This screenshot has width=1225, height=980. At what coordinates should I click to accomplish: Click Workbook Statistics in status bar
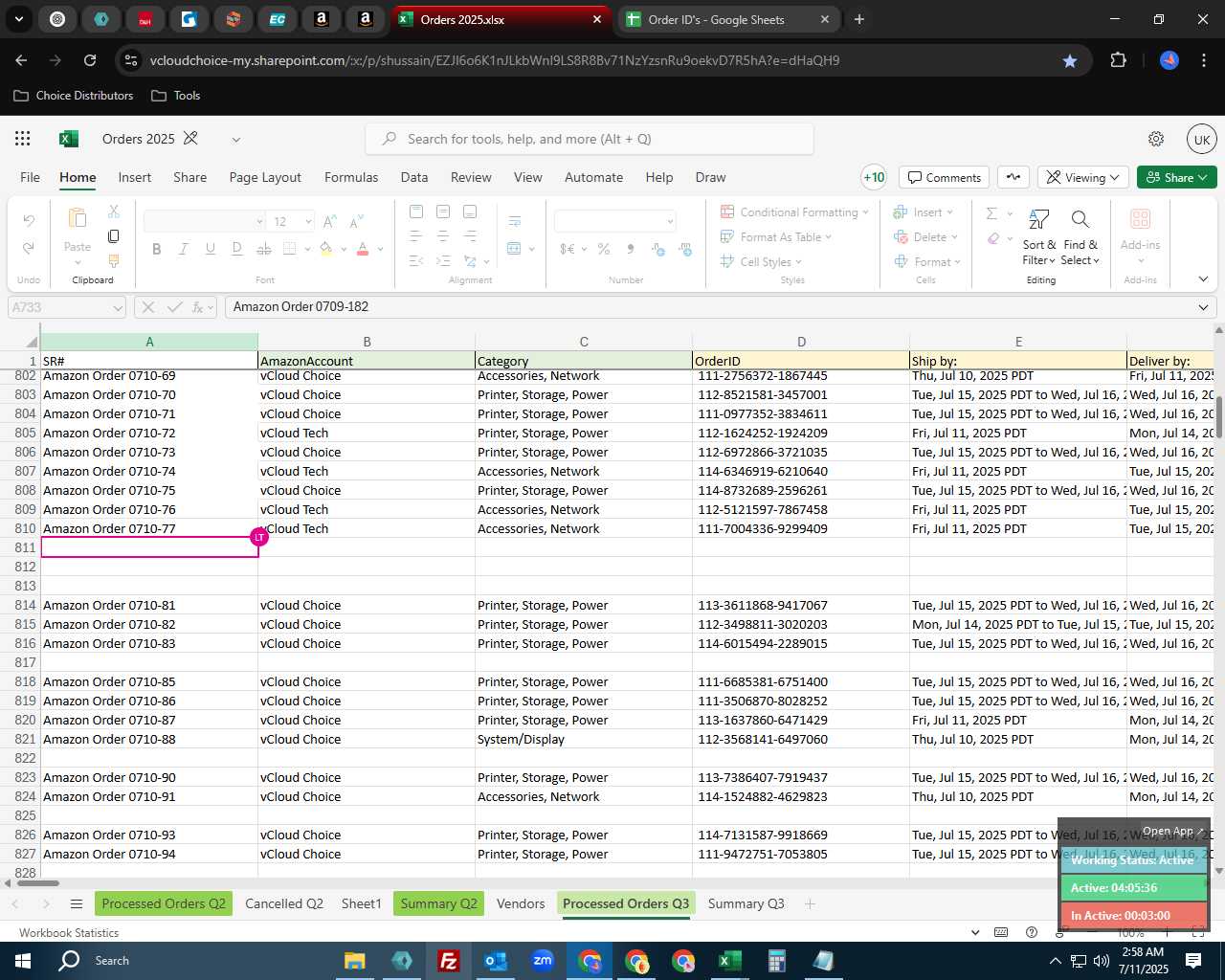click(69, 932)
